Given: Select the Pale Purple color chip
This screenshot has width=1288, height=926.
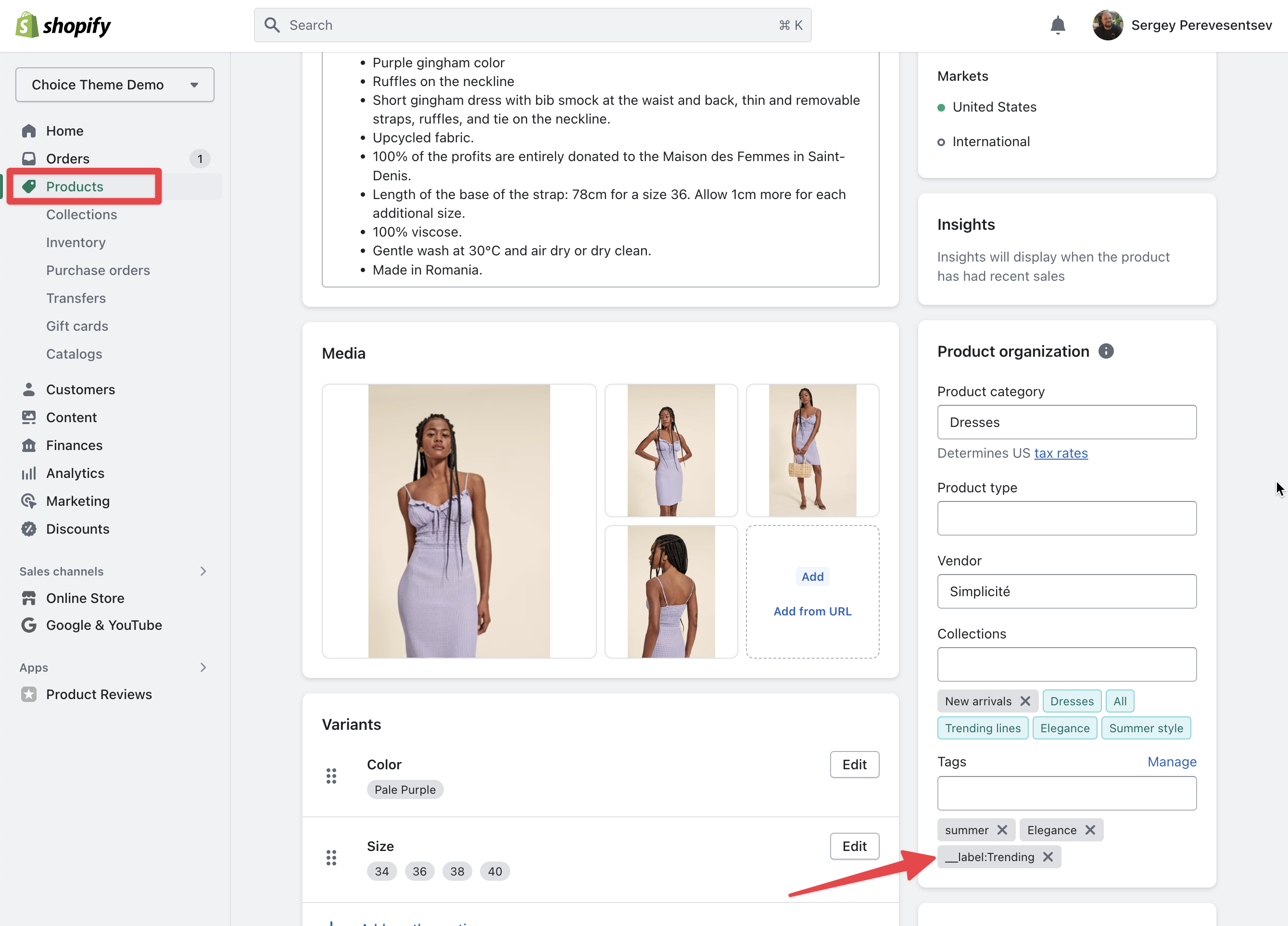Looking at the screenshot, I should click(x=405, y=790).
